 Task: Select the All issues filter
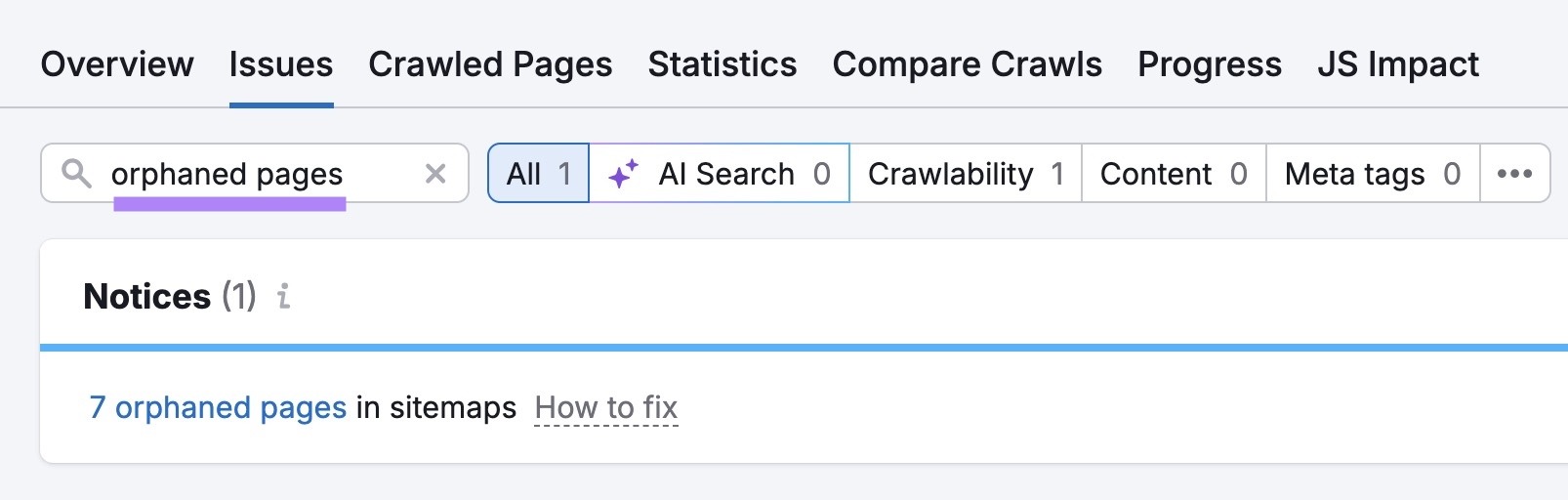538,174
